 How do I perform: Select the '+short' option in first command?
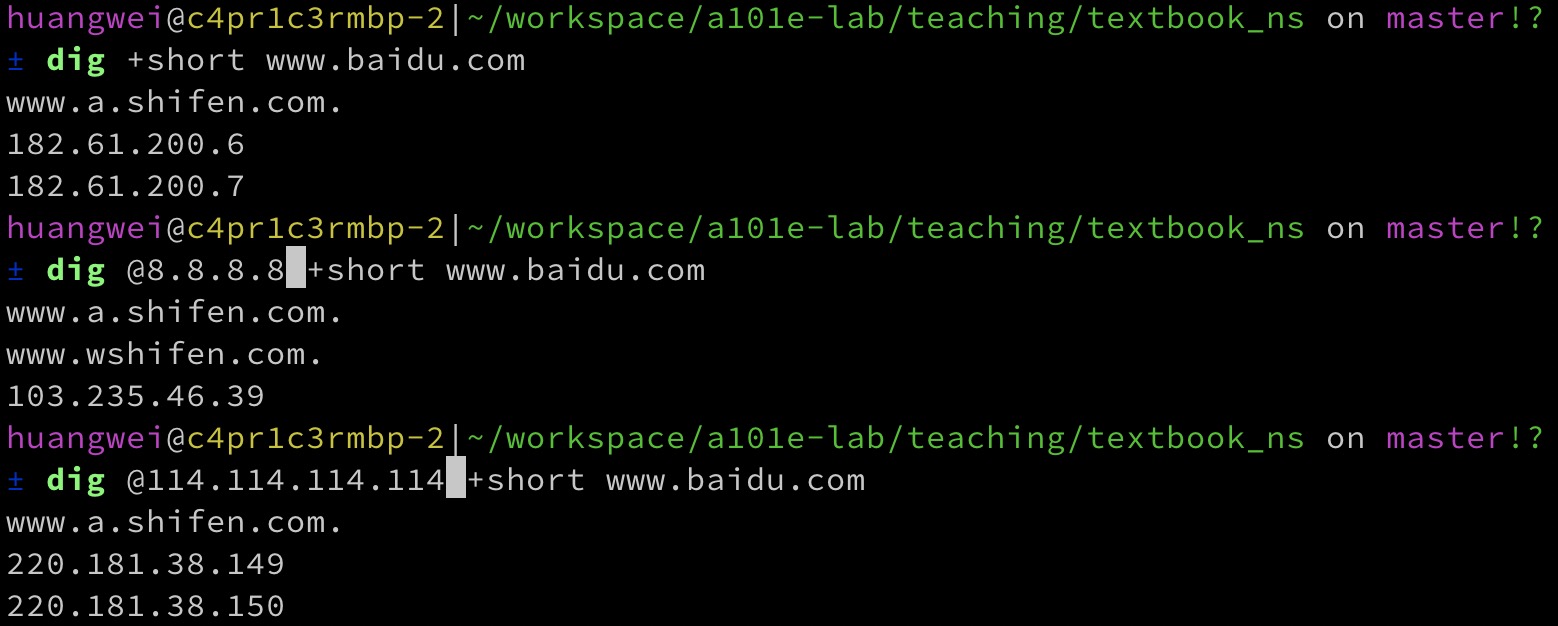[186, 60]
